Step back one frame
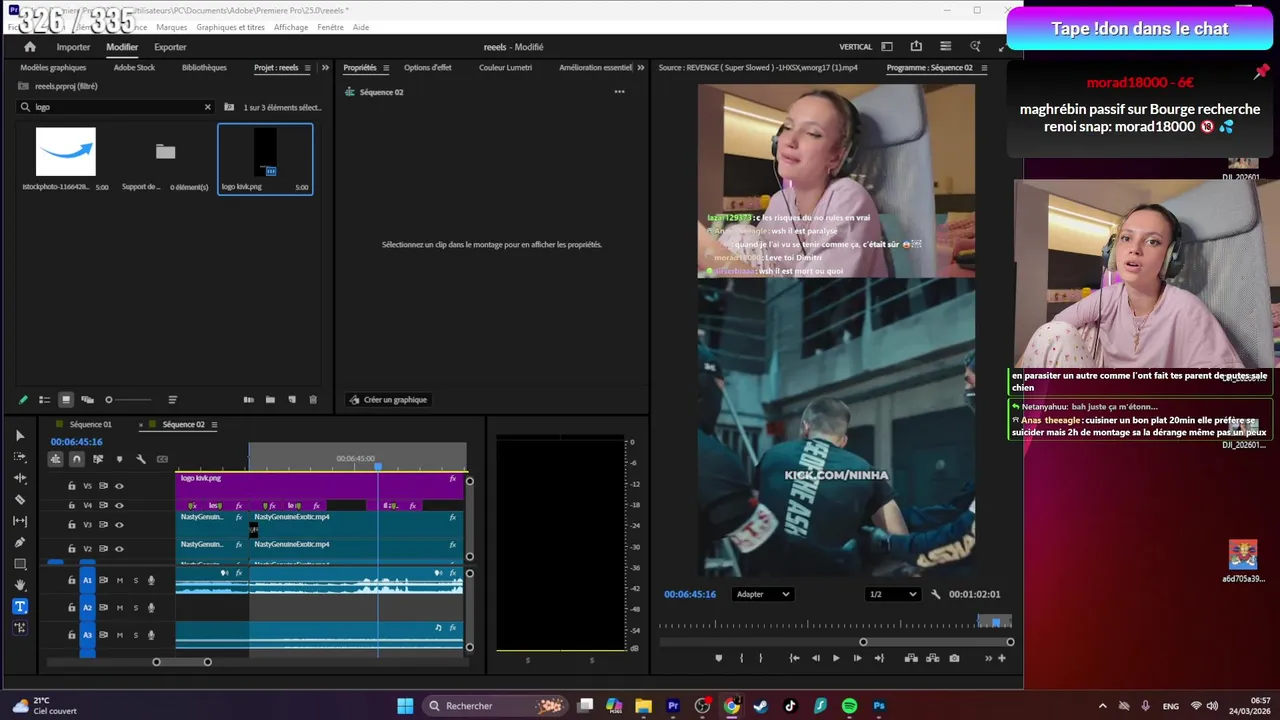 click(x=815, y=658)
